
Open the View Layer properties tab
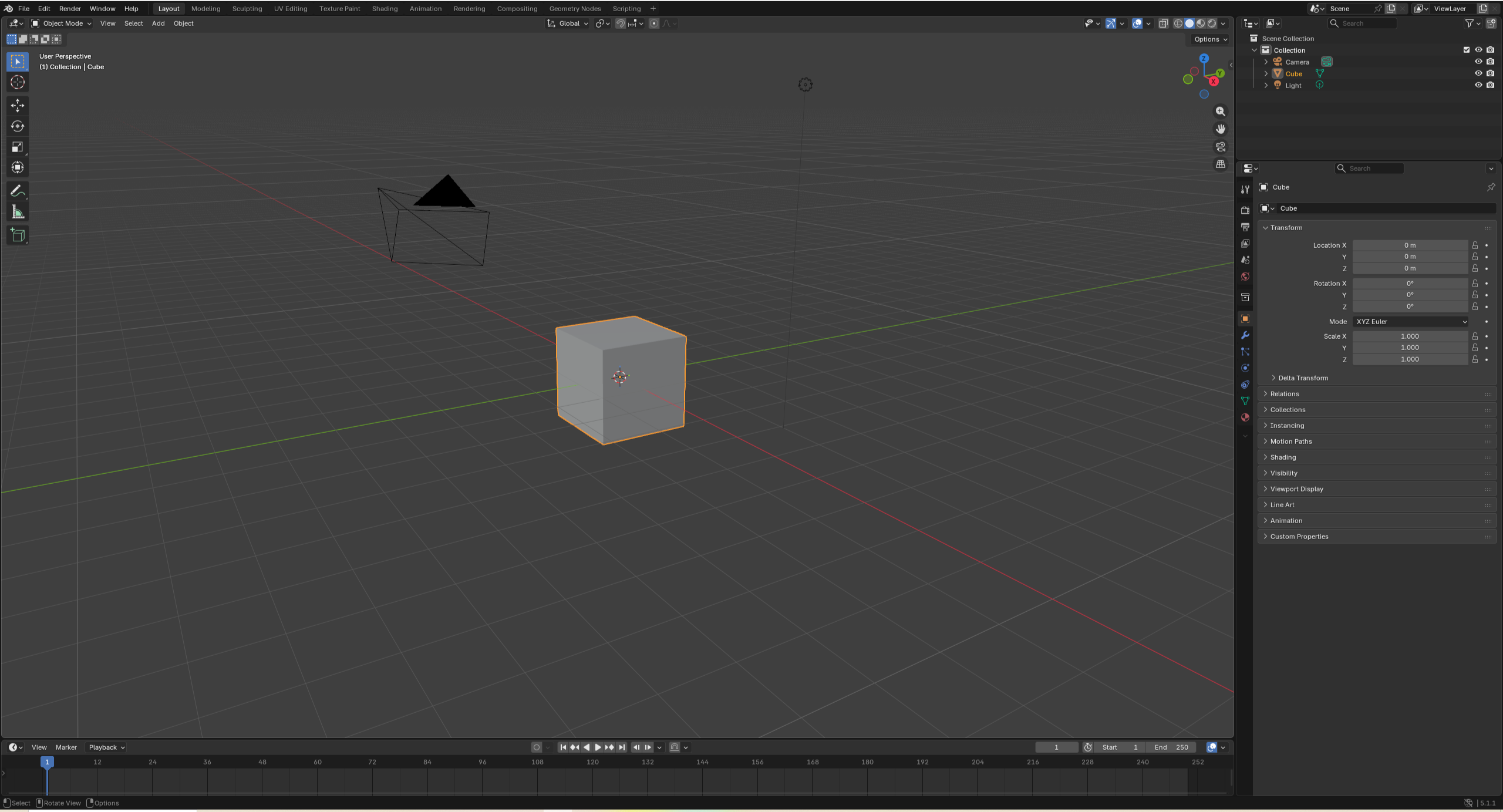[1245, 243]
